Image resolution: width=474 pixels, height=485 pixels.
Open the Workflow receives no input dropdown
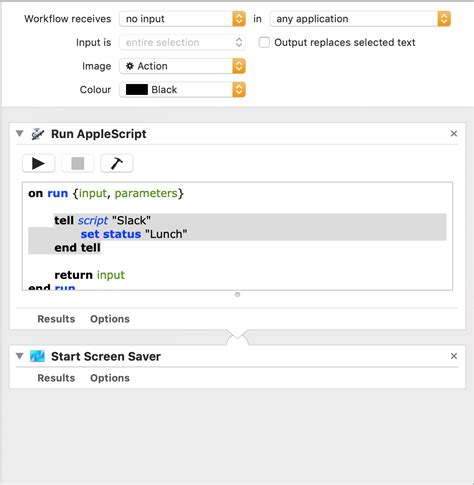[x=182, y=19]
